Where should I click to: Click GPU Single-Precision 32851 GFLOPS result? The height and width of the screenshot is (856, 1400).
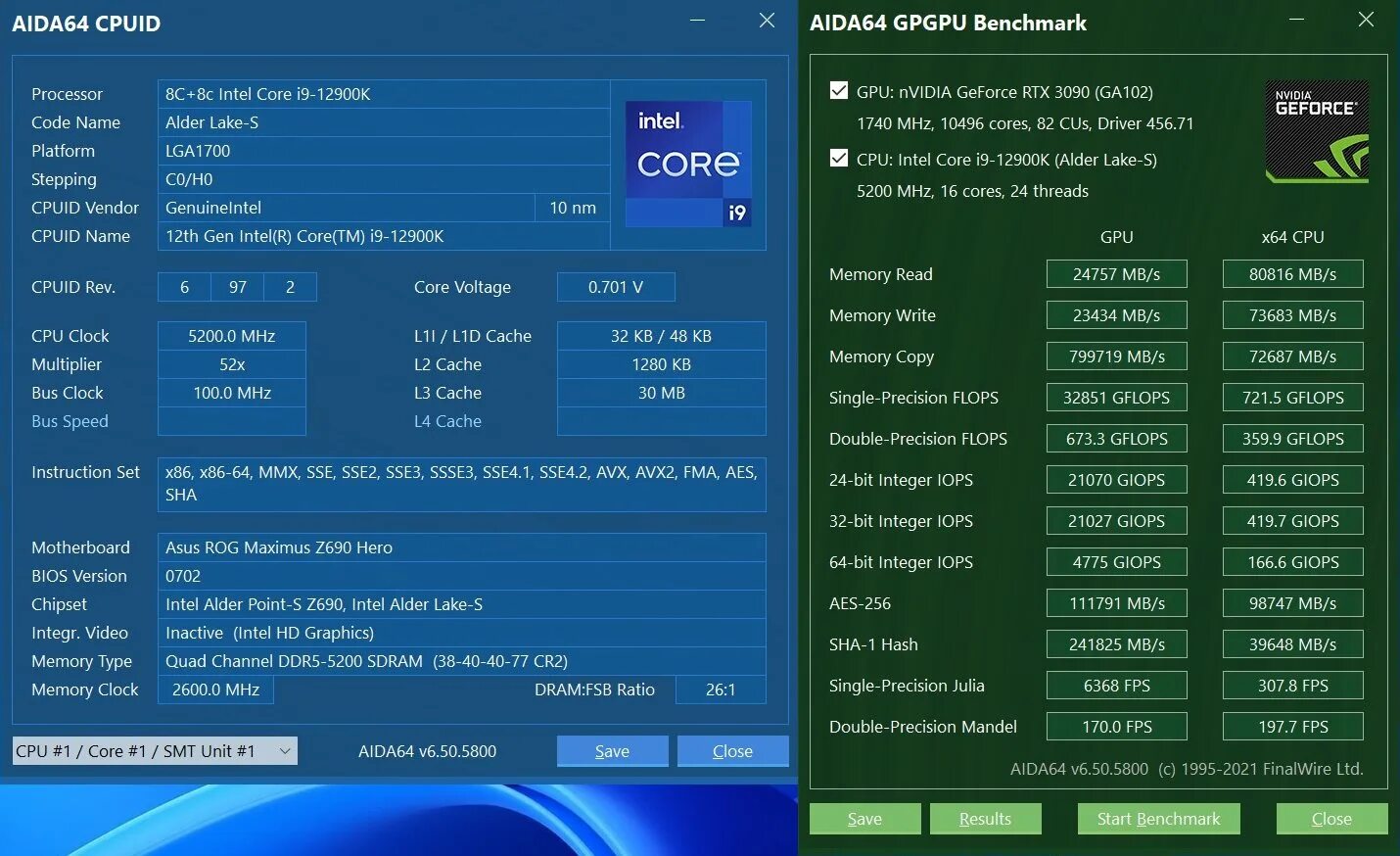(x=1117, y=398)
